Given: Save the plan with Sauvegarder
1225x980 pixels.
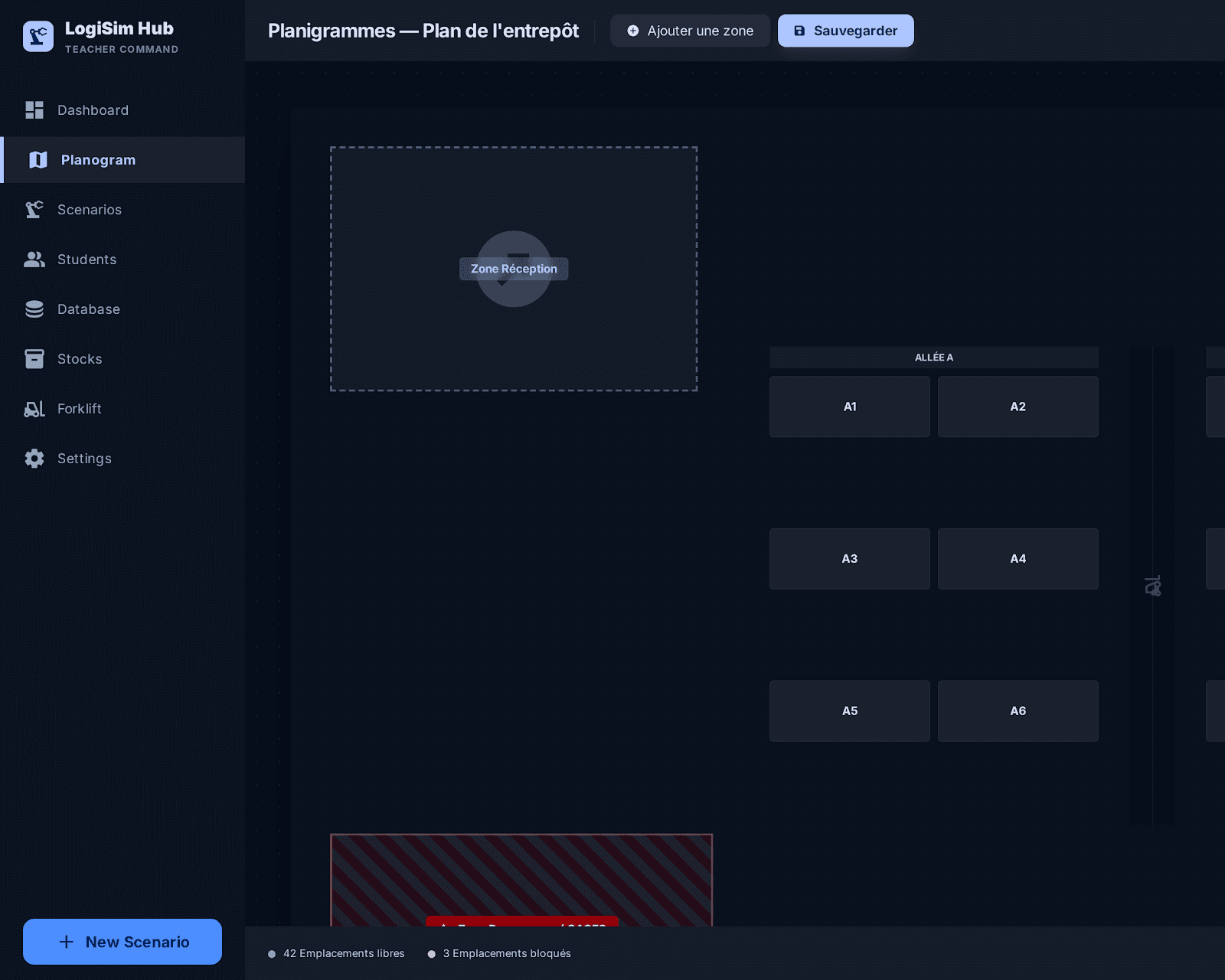Looking at the screenshot, I should (x=846, y=31).
